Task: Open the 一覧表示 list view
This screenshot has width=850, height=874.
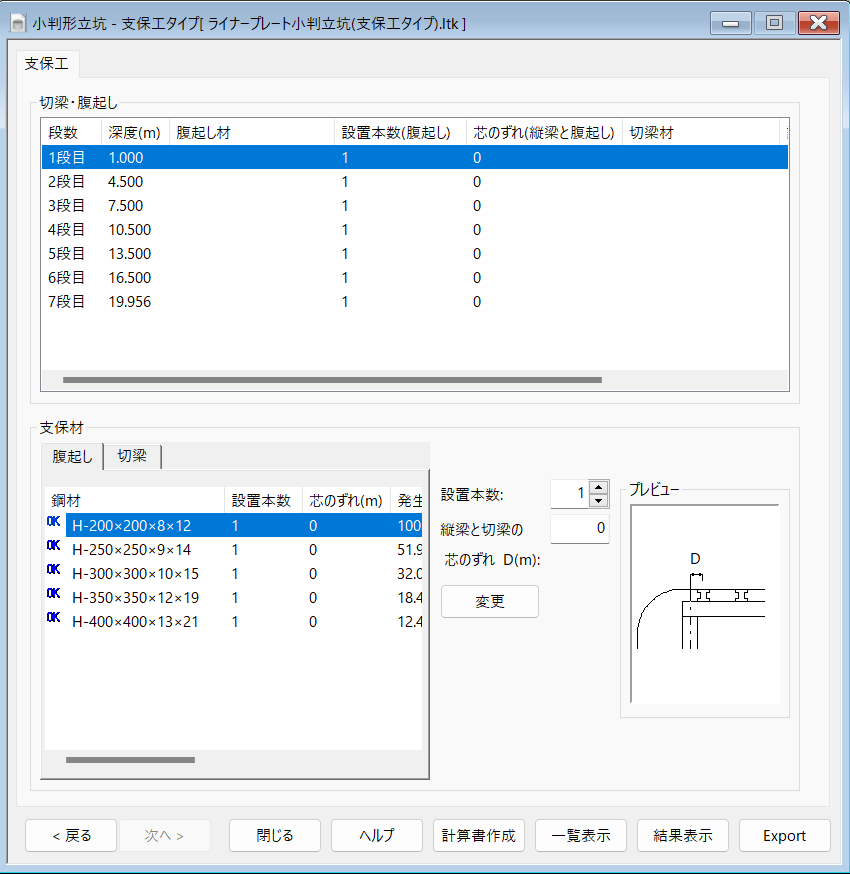Action: coord(580,836)
